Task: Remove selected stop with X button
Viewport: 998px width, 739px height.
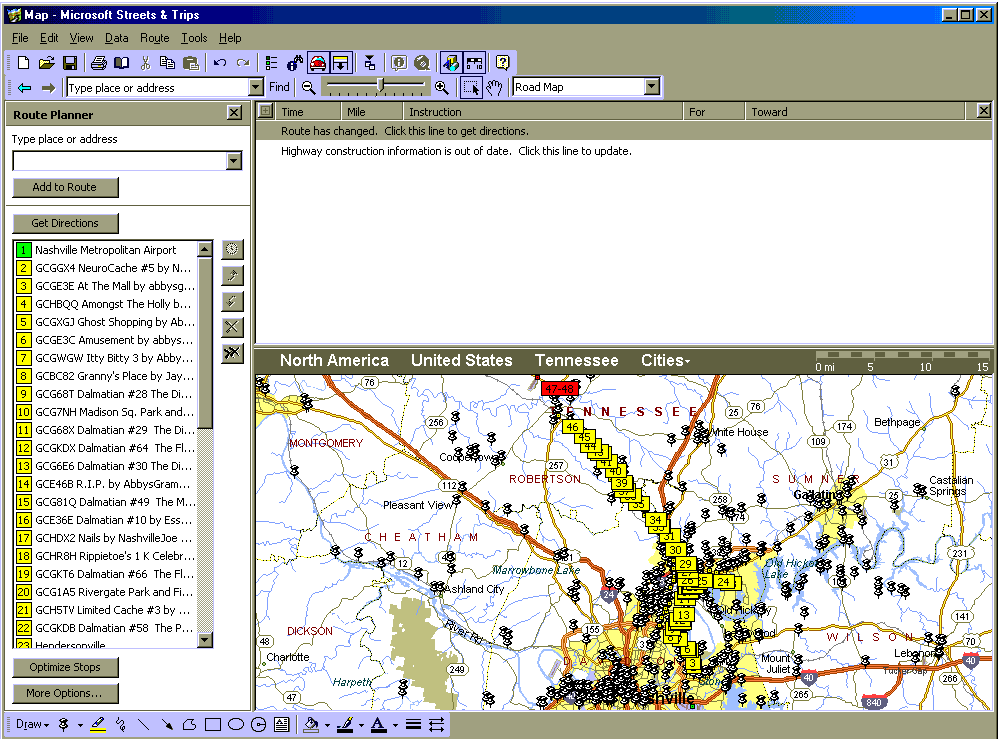Action: click(232, 327)
